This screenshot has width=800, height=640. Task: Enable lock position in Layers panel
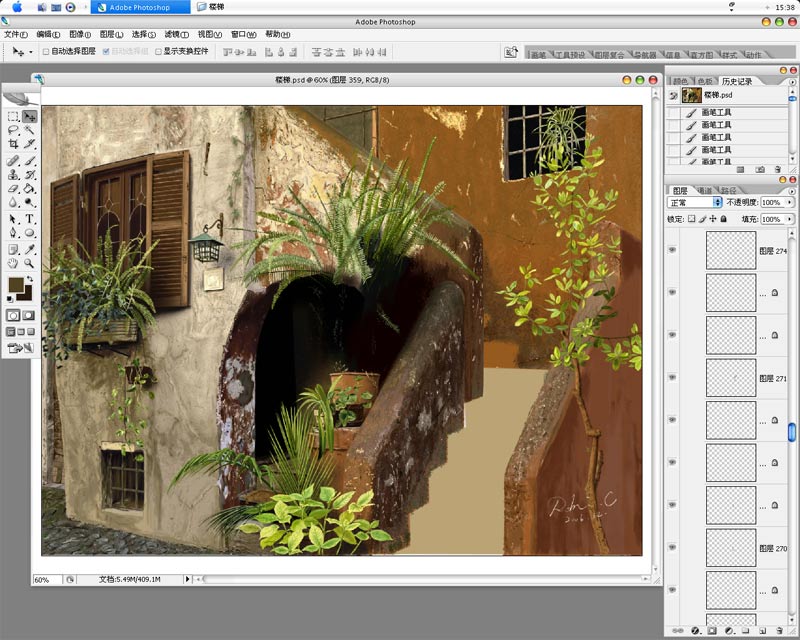pos(713,219)
